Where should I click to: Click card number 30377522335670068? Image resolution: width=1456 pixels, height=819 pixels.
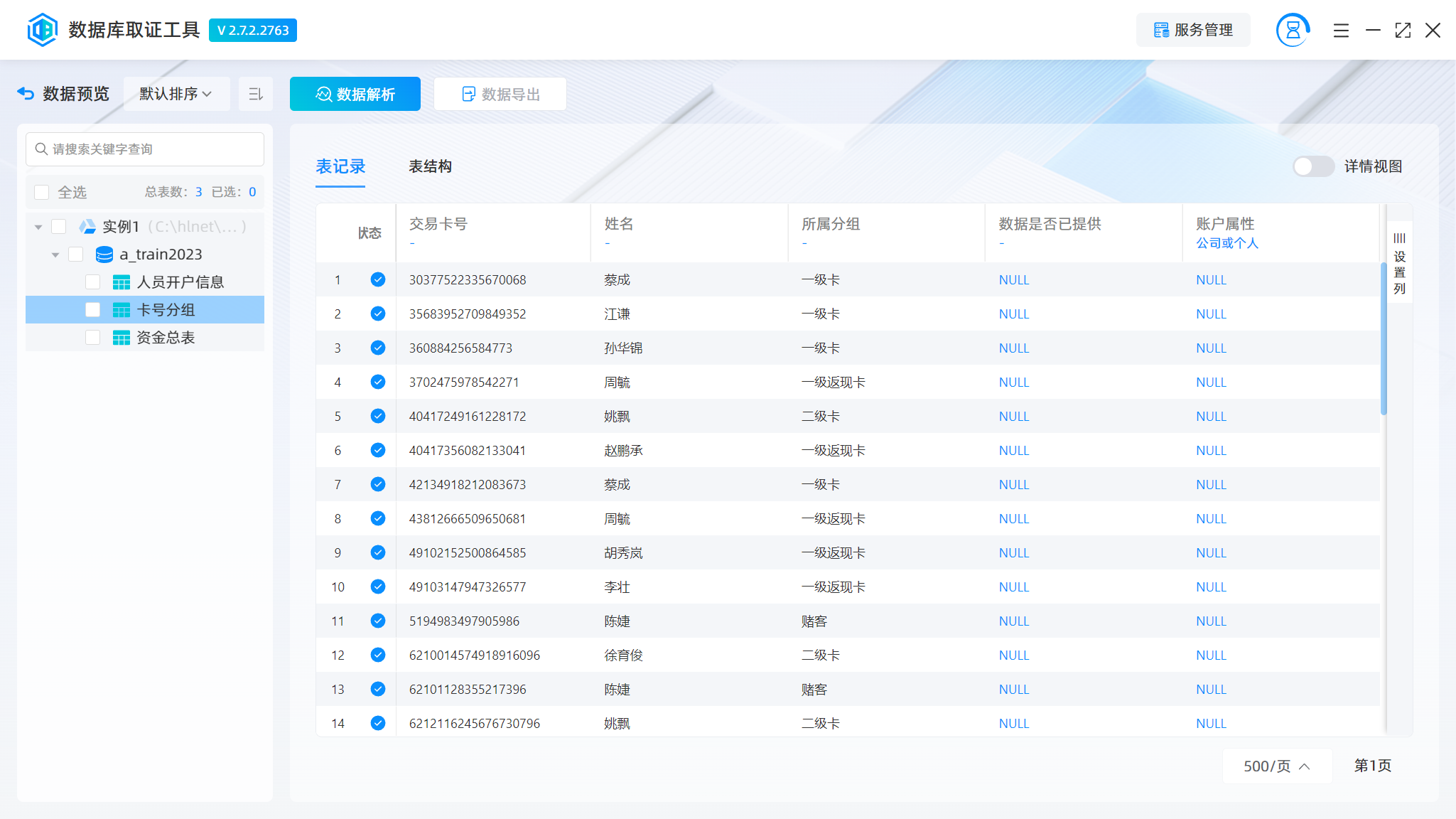click(x=468, y=279)
